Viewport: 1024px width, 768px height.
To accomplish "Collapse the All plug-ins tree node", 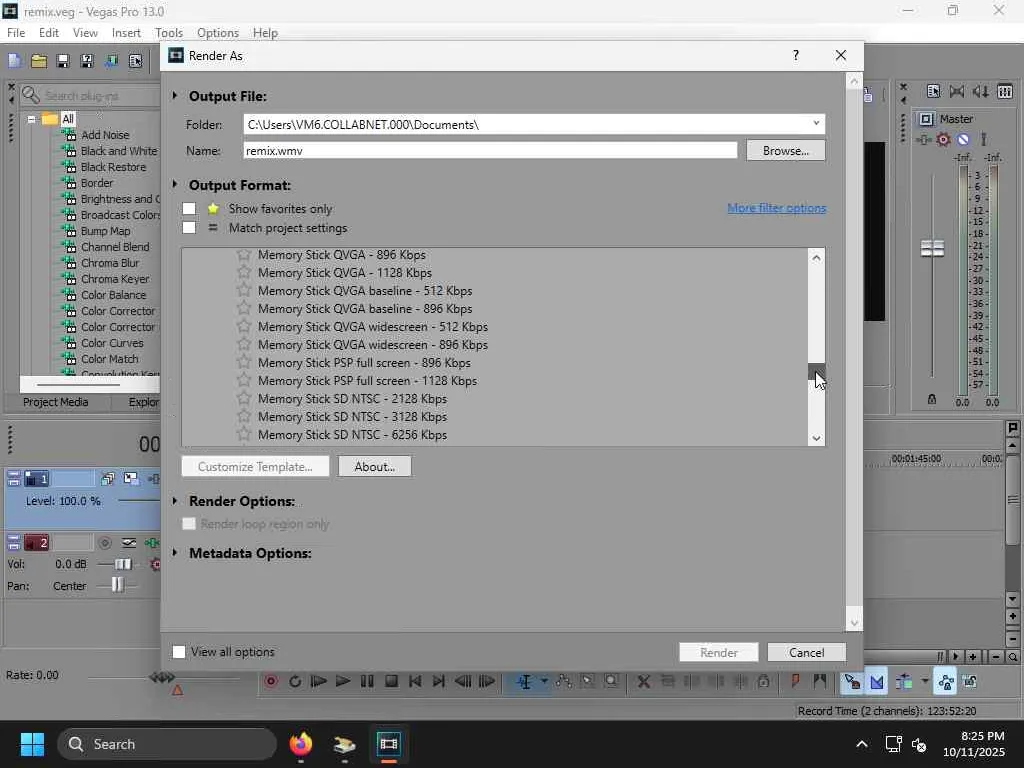I will (x=31, y=119).
